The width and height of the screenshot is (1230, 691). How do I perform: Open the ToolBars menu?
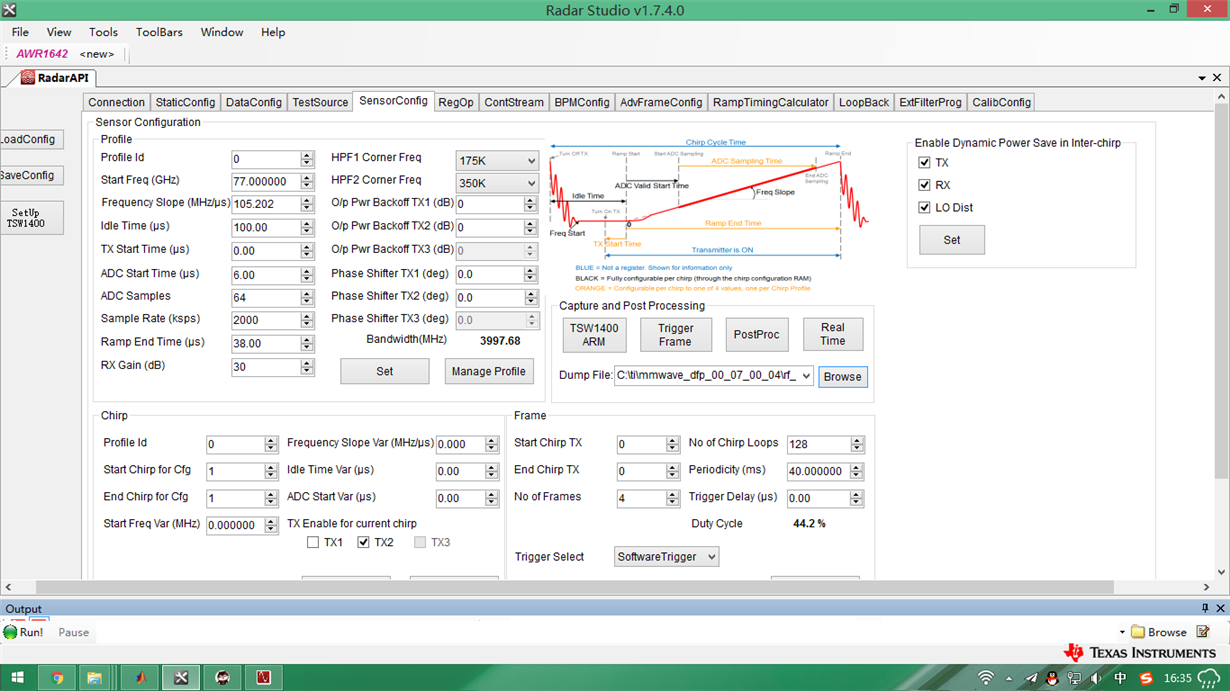pos(159,32)
